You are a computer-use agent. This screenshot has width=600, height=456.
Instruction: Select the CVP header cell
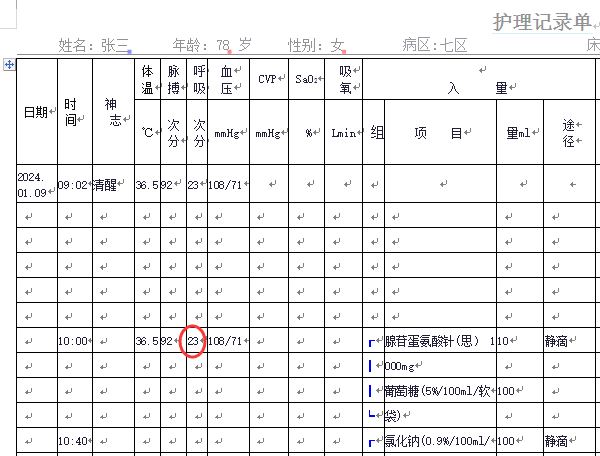click(x=269, y=79)
